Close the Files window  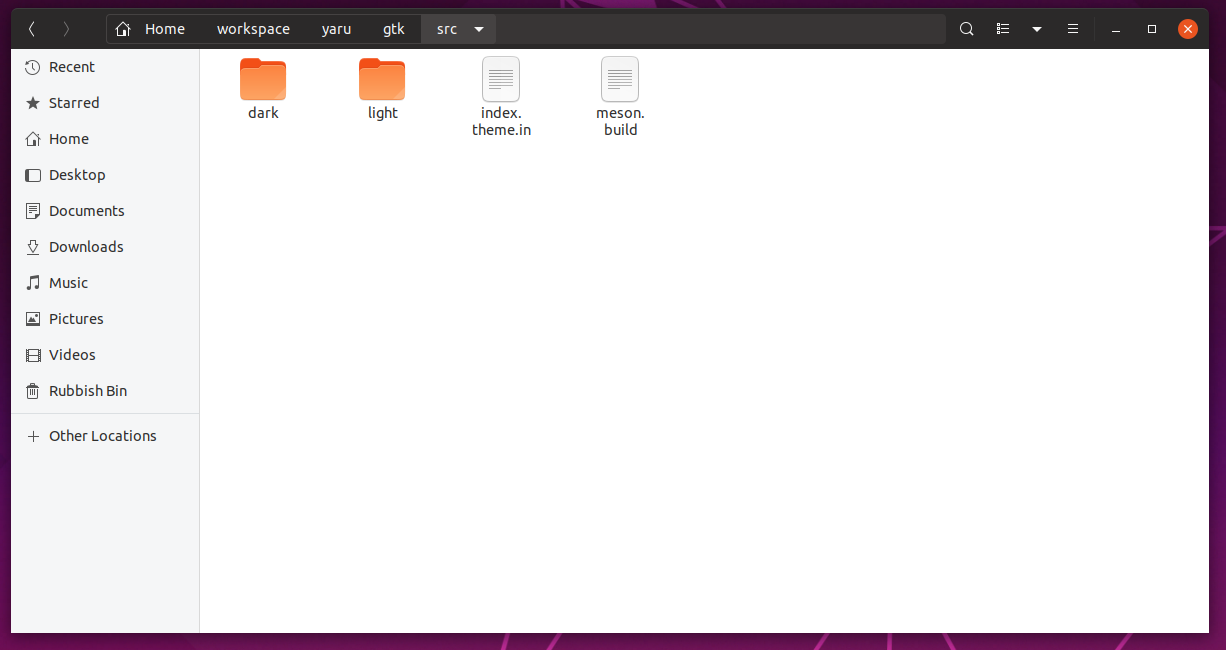pyautogui.click(x=1188, y=29)
